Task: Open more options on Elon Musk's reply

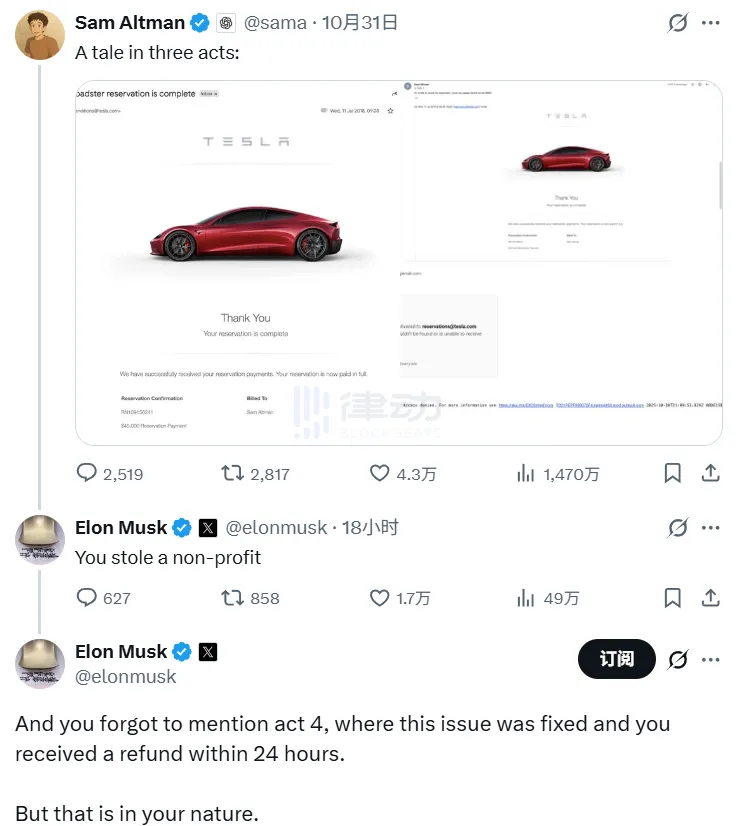Action: coord(712,527)
